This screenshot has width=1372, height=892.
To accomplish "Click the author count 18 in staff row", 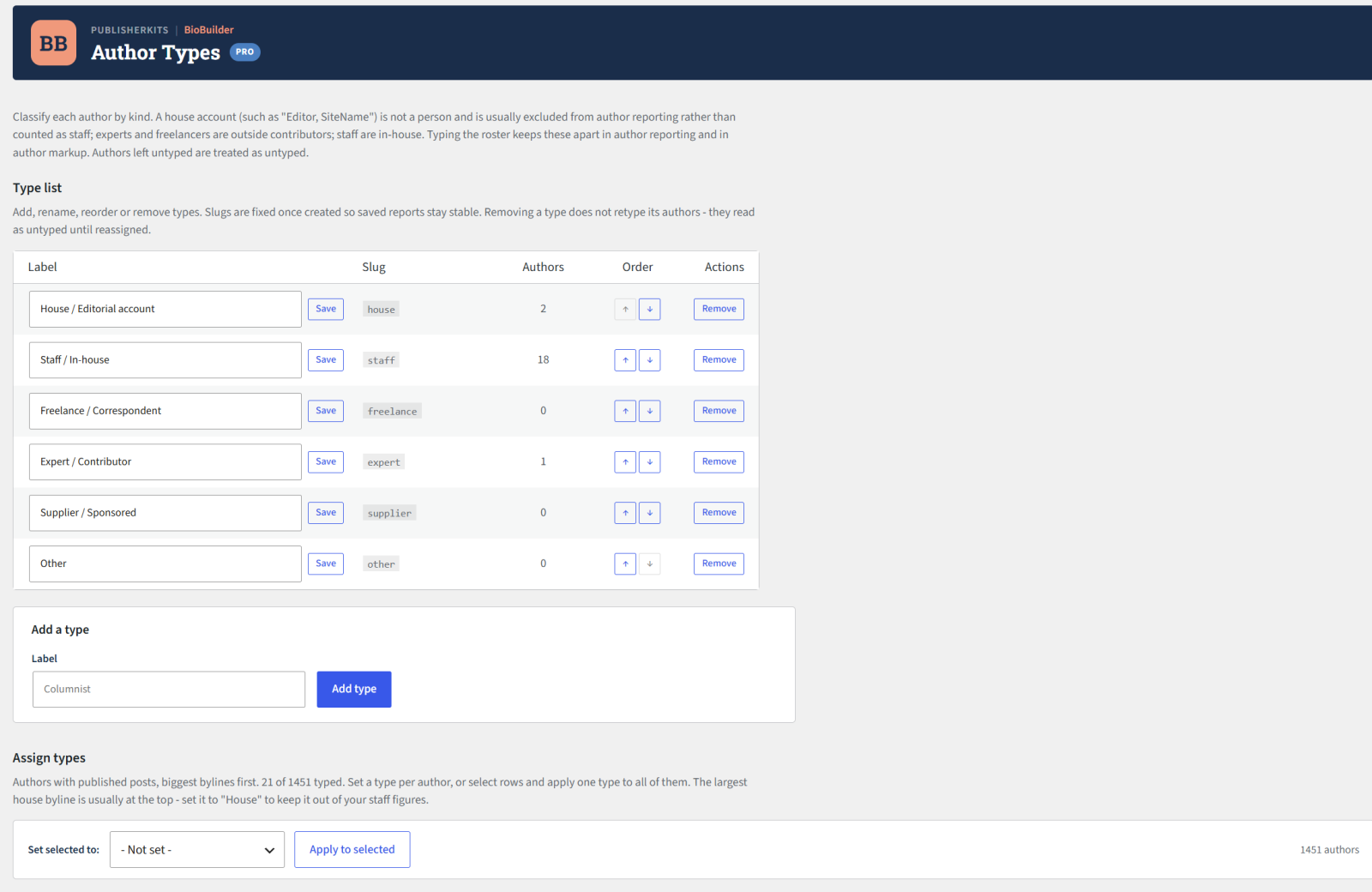I will [543, 360].
